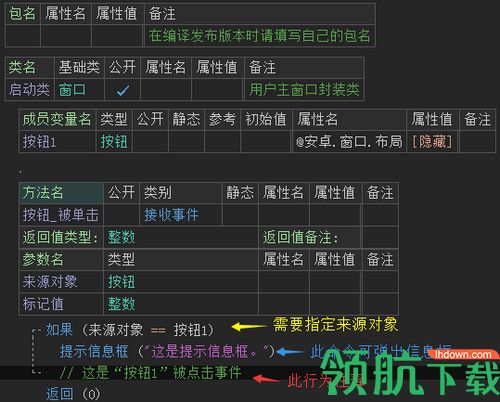Select the base class 窗口
500x402 pixels.
point(72,90)
